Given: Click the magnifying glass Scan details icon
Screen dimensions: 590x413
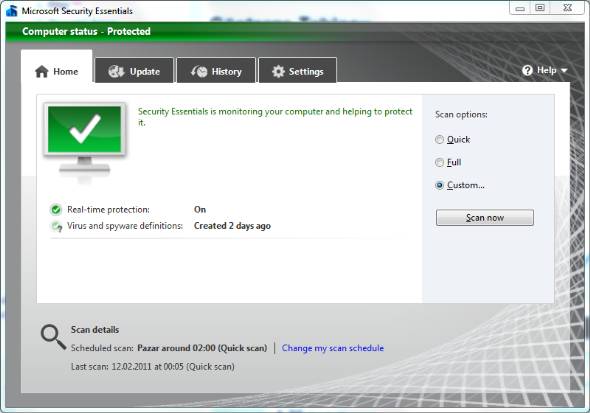Looking at the screenshot, I should click(53, 337).
